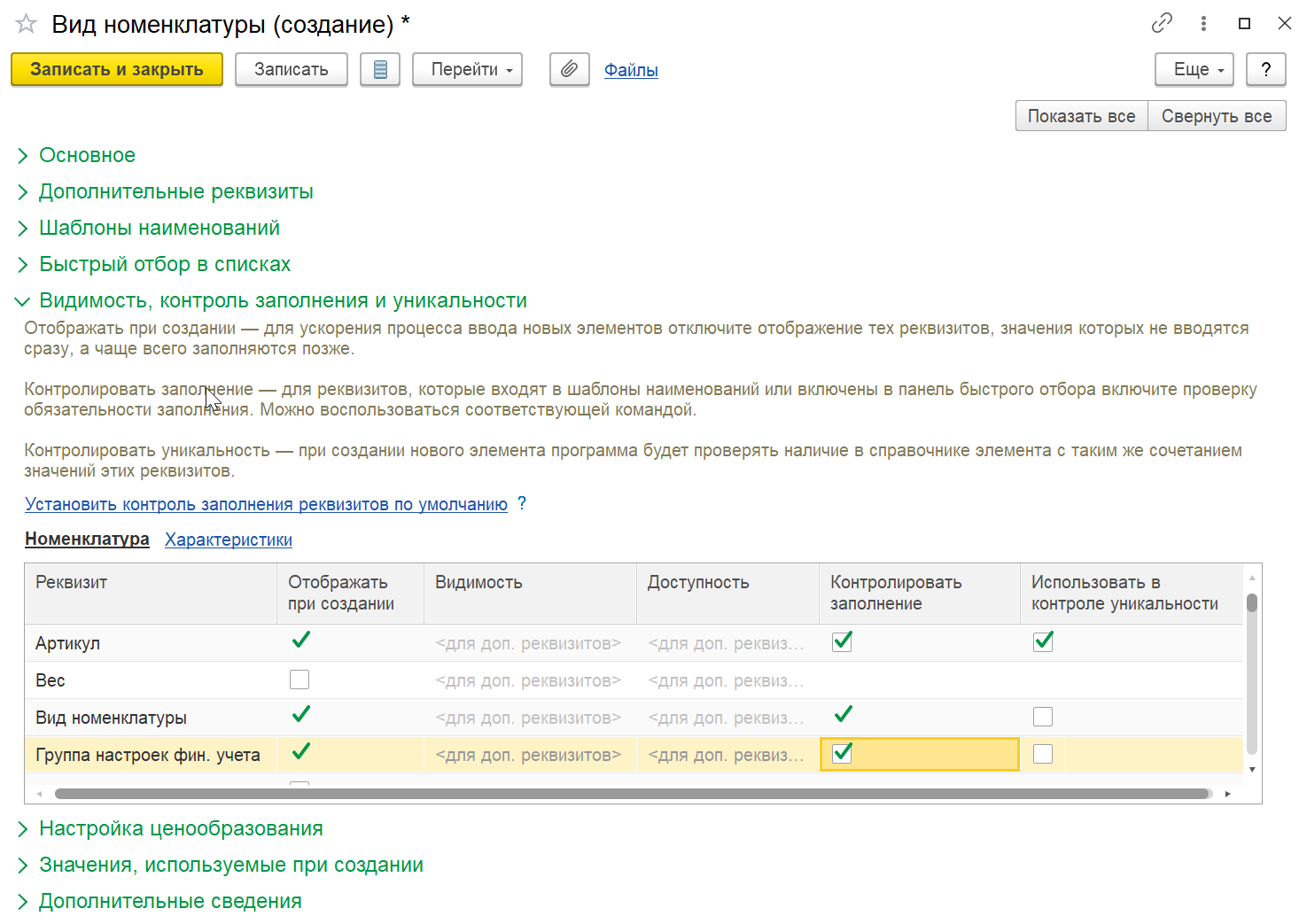Save with the Записать button
Viewport: 1299px width, 924px height.
pos(292,69)
